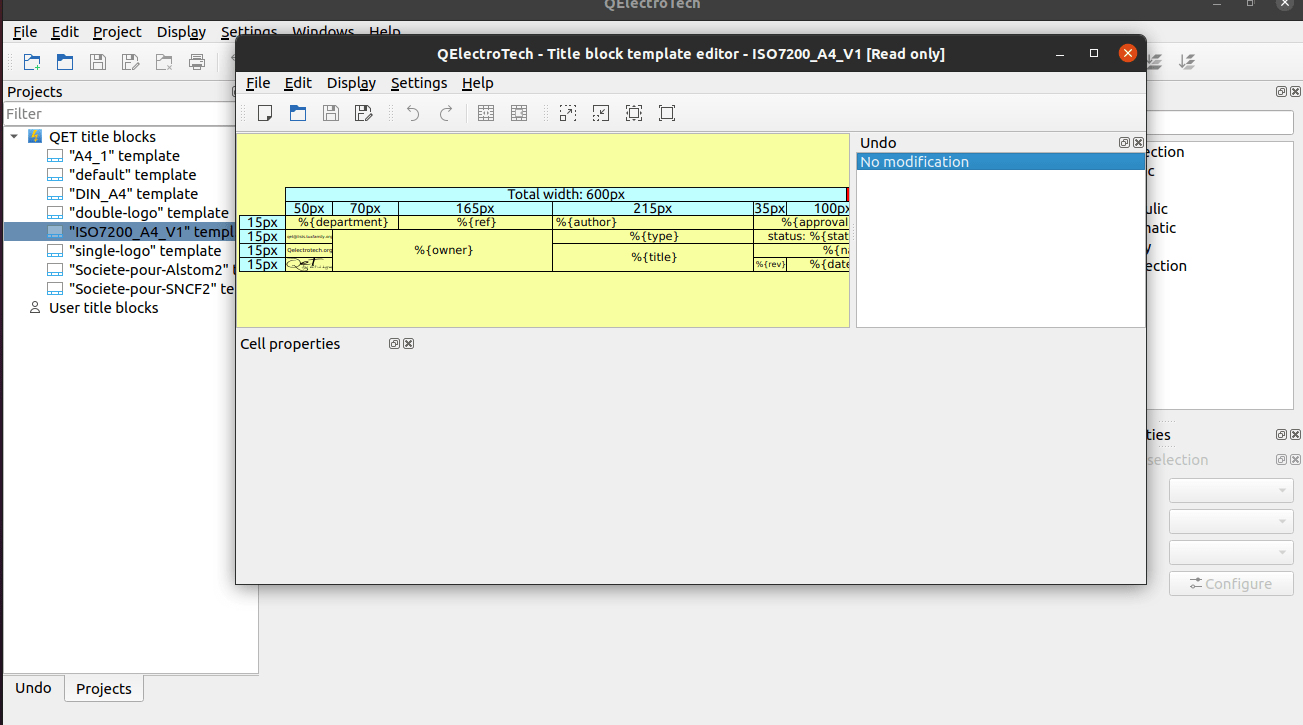Click the %{ref} cell
The height and width of the screenshot is (725, 1303).
475,222
